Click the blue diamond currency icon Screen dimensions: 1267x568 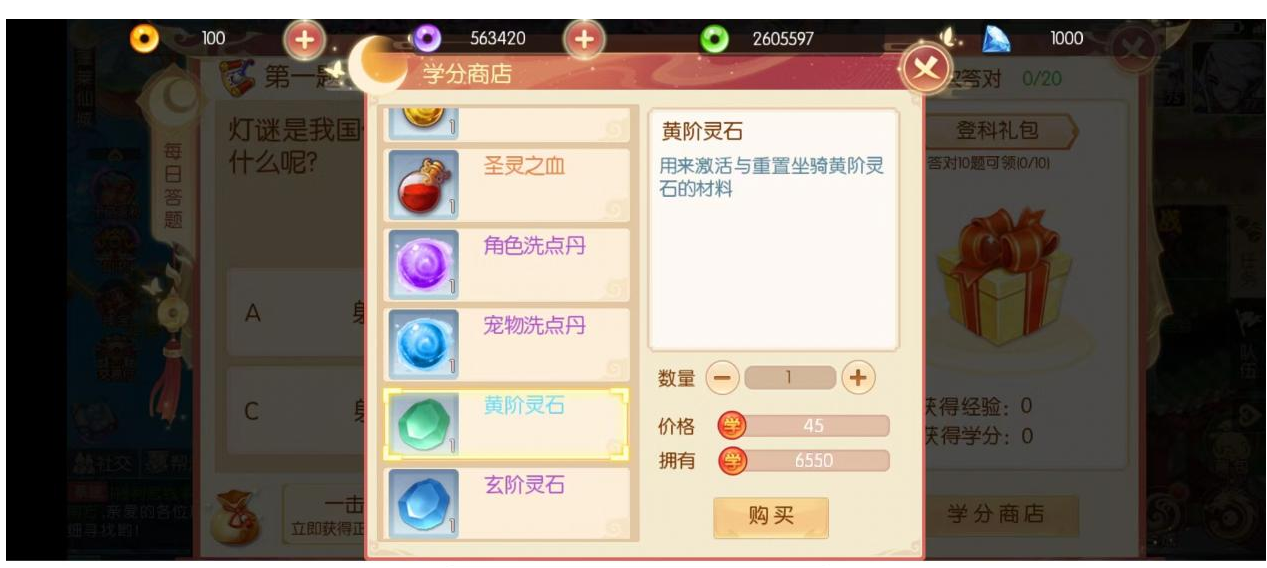996,39
